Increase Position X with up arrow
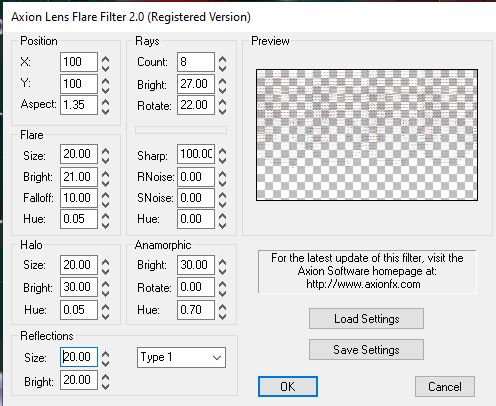The width and height of the screenshot is (496, 406). [106, 59]
